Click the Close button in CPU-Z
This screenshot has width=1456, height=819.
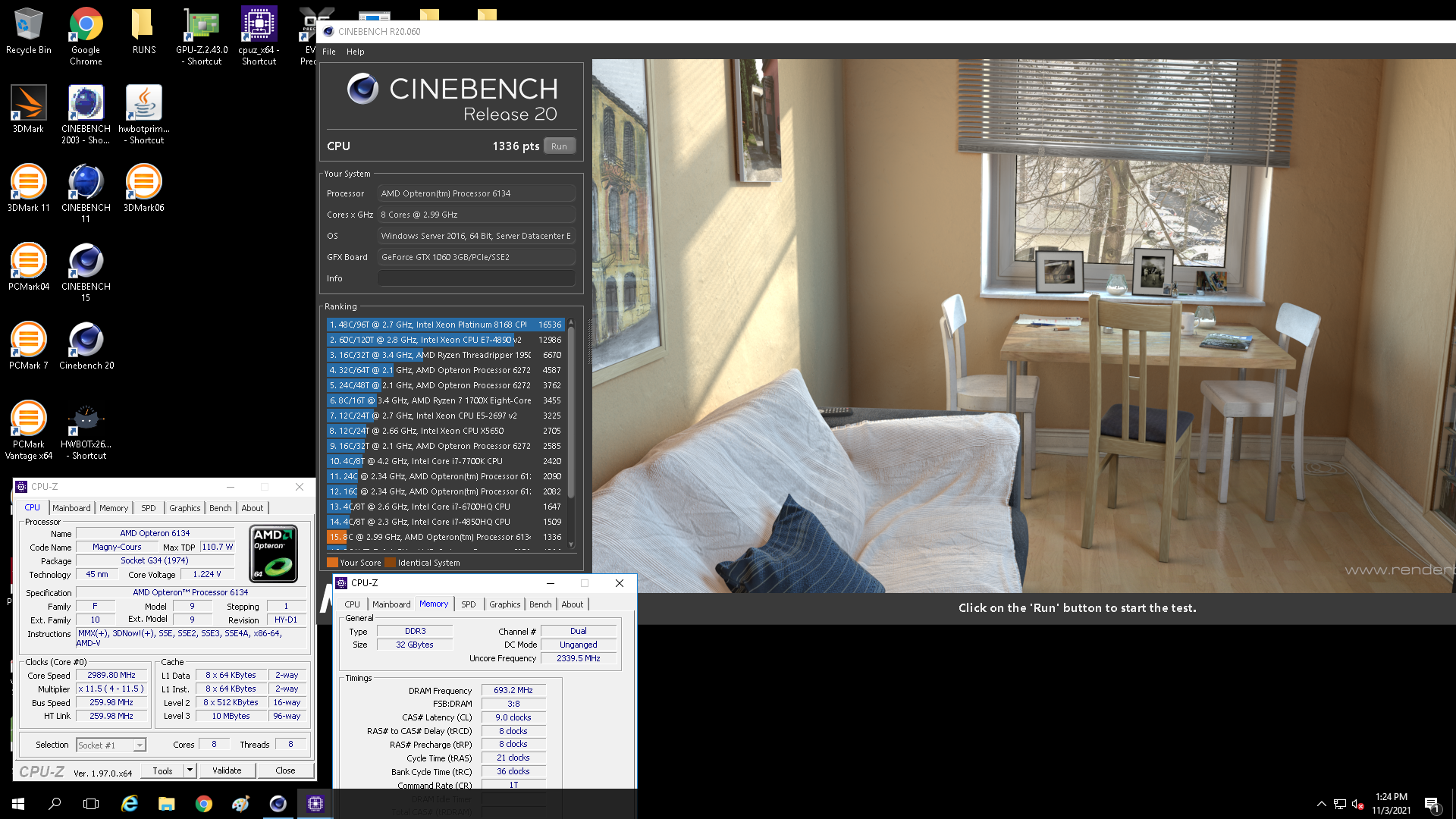pyautogui.click(x=285, y=770)
